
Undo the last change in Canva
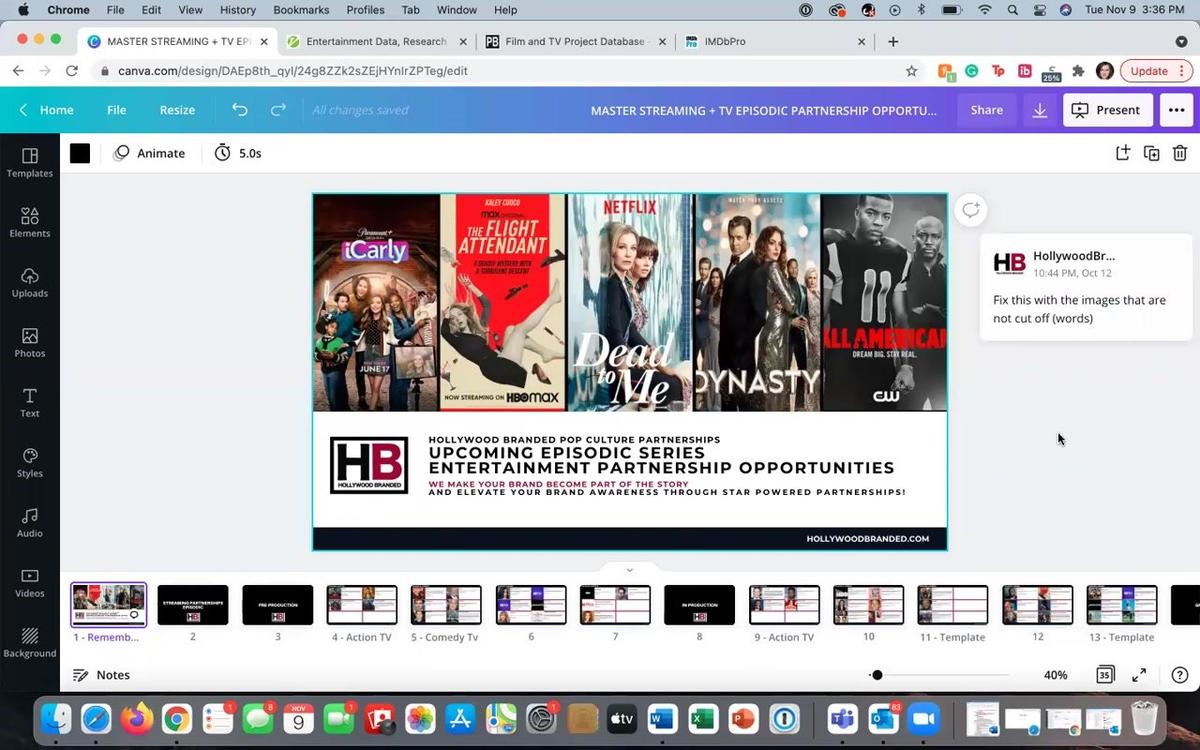(x=240, y=110)
